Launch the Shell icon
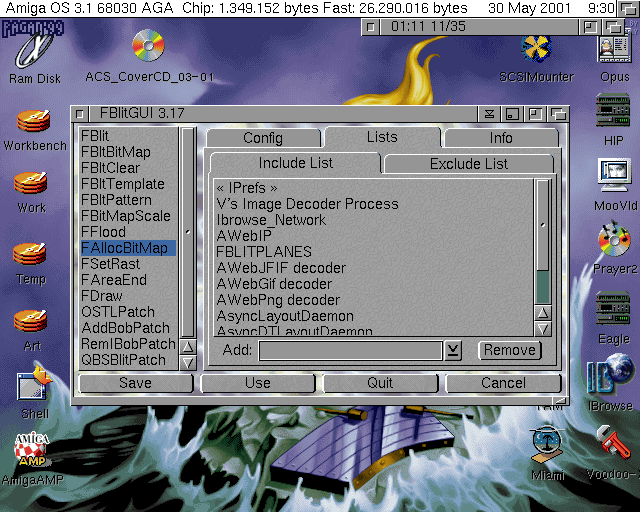The image size is (640, 512). coord(34,384)
